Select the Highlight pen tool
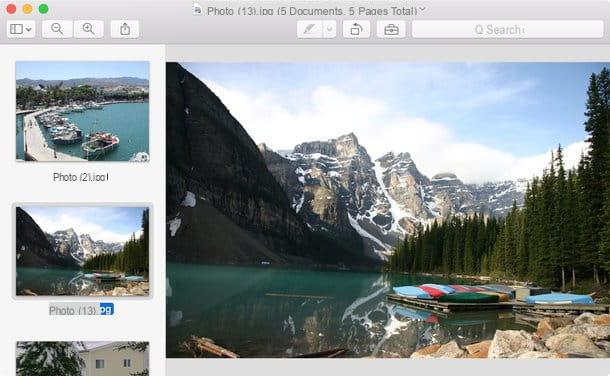 coord(310,30)
